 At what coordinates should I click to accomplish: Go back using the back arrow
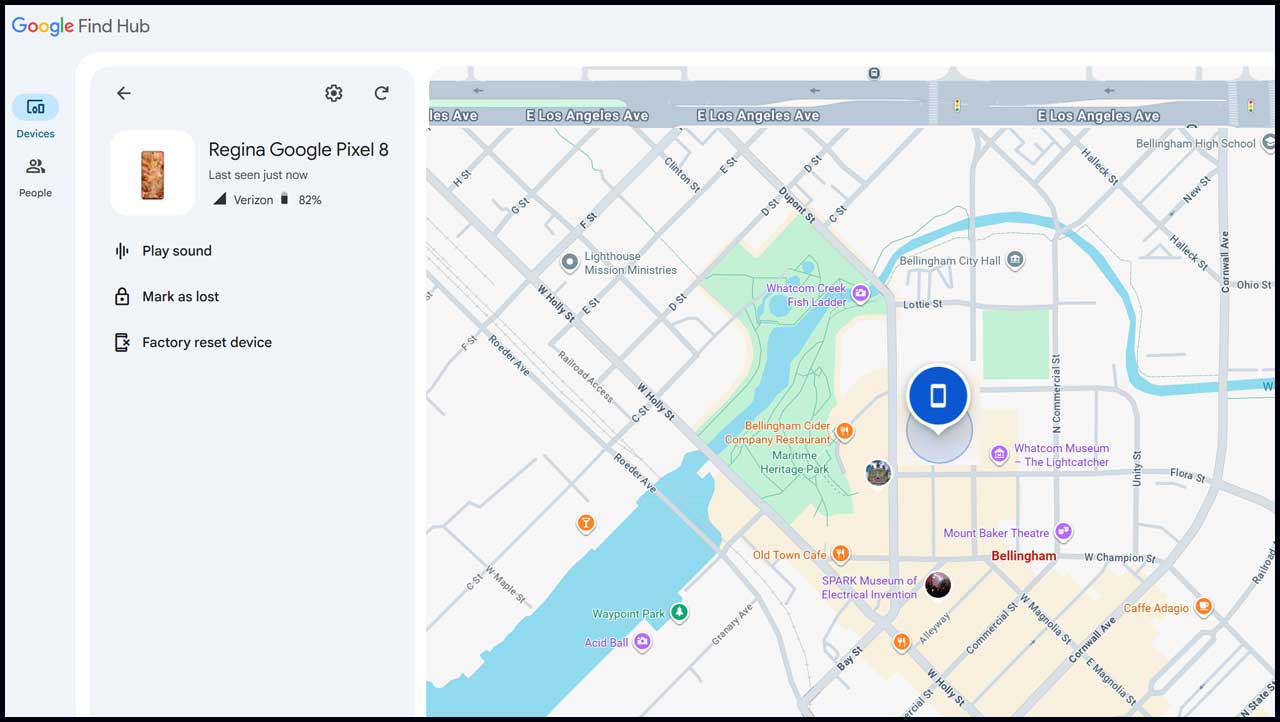coord(123,93)
